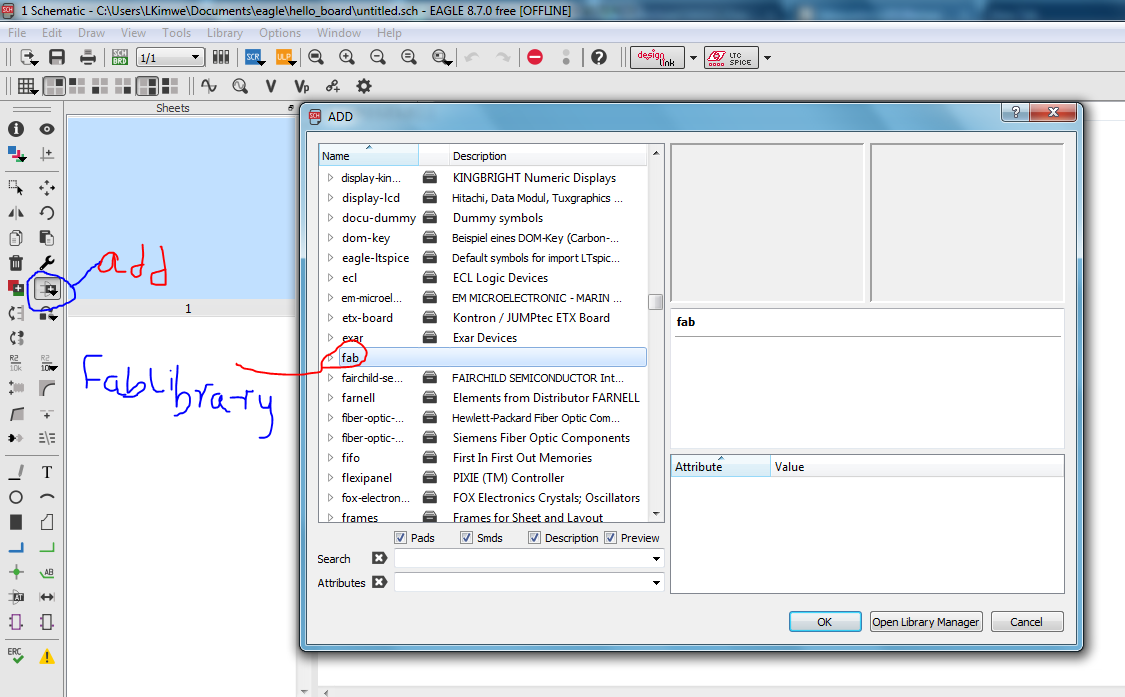Click the Open Library Manager button
Screen dimensions: 1125x697
(x=926, y=622)
